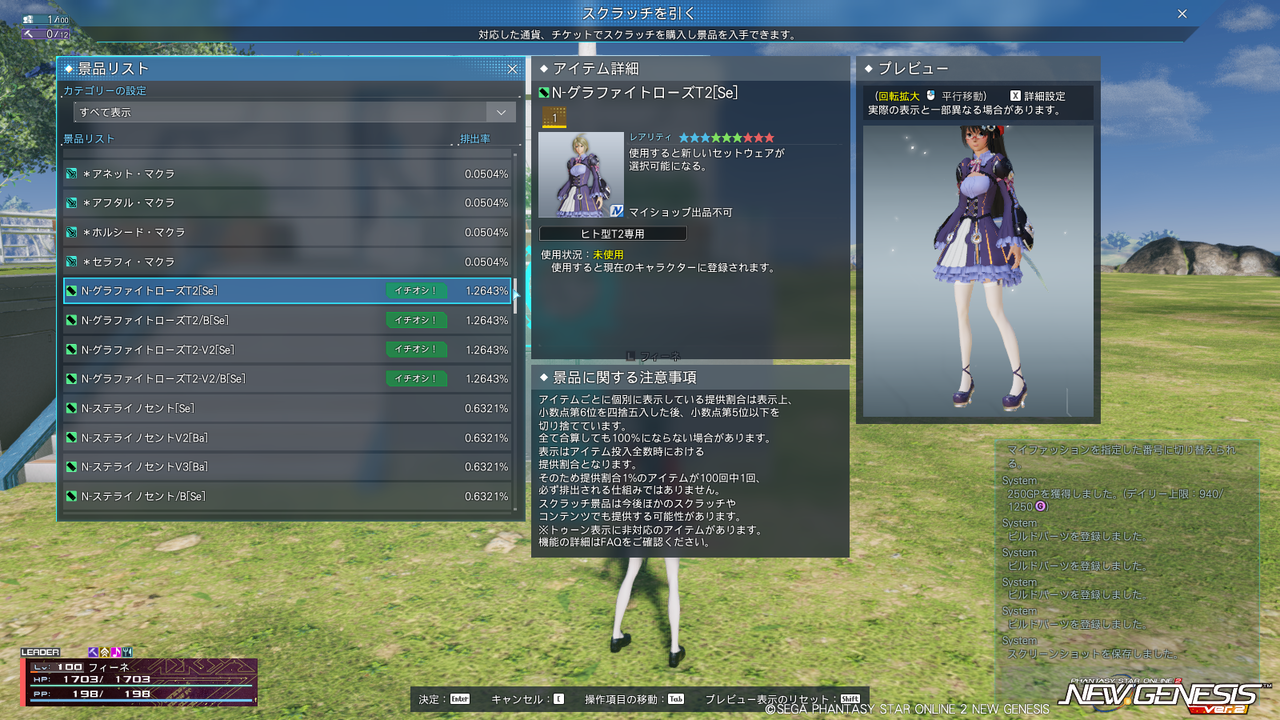Click the character model in the preview panel
The image size is (1280, 720).
[979, 268]
